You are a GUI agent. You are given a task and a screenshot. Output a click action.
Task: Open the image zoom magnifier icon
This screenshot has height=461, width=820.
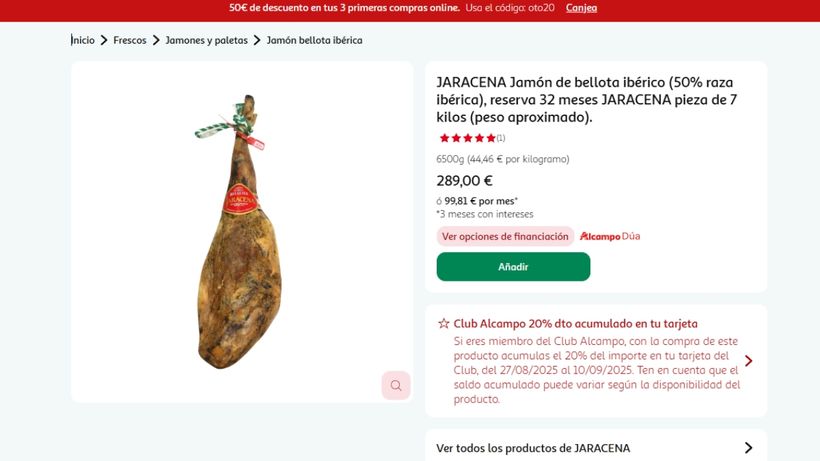pyautogui.click(x=396, y=386)
